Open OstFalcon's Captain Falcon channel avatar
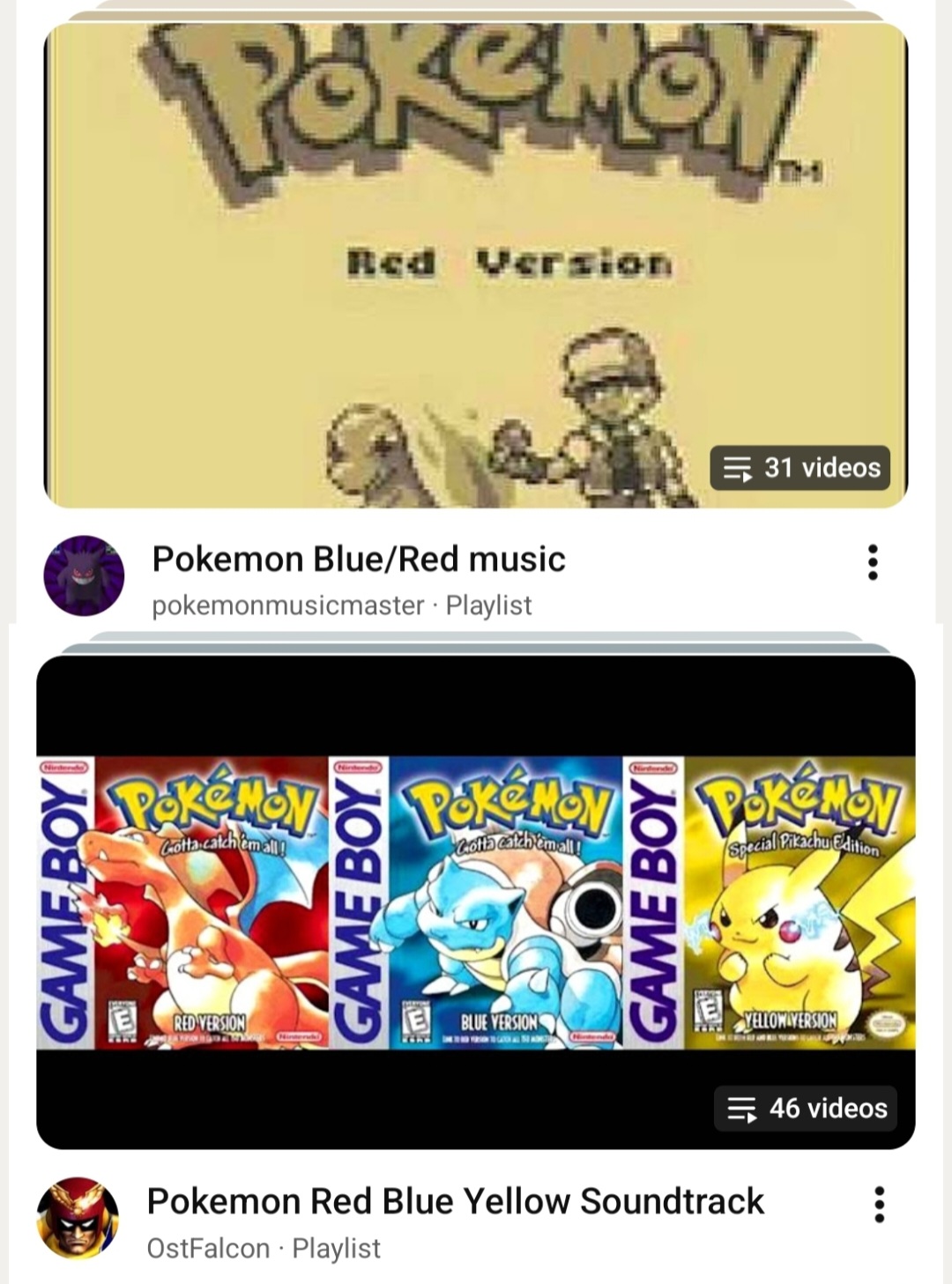 pyautogui.click(x=78, y=1218)
